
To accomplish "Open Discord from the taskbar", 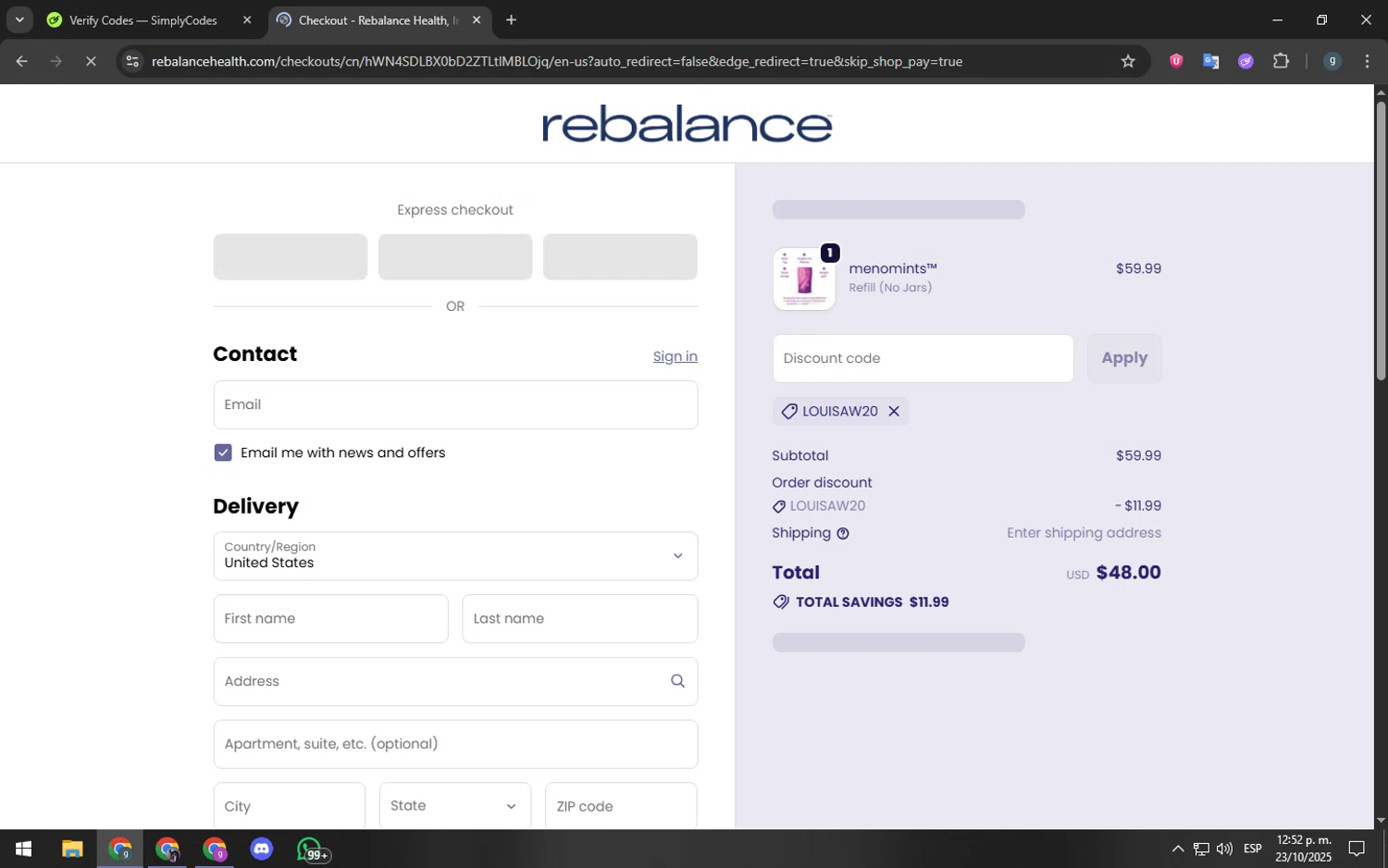I will (262, 849).
